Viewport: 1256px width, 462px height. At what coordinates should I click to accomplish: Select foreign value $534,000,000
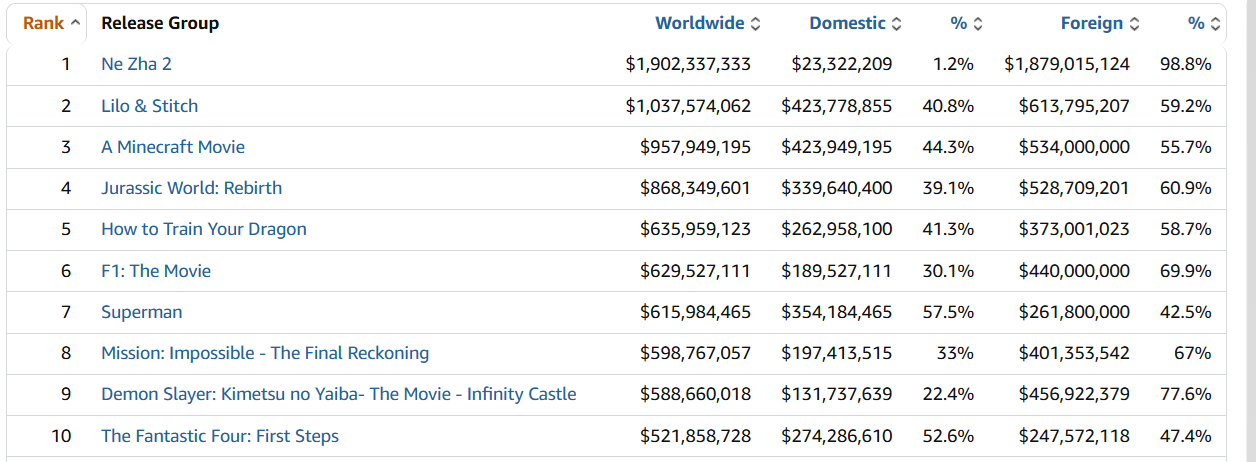click(1074, 147)
